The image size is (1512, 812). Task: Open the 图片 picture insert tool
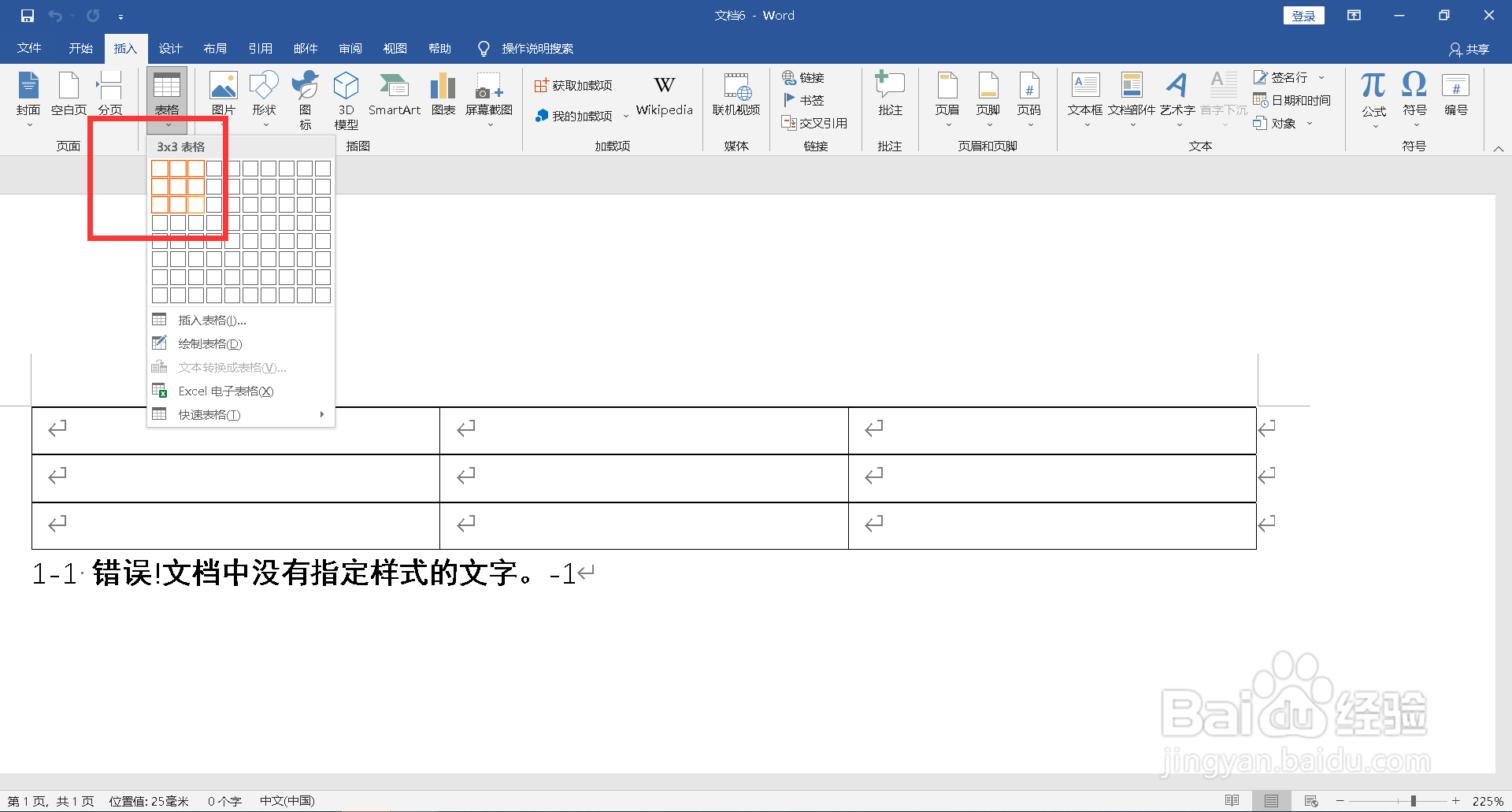[x=224, y=95]
